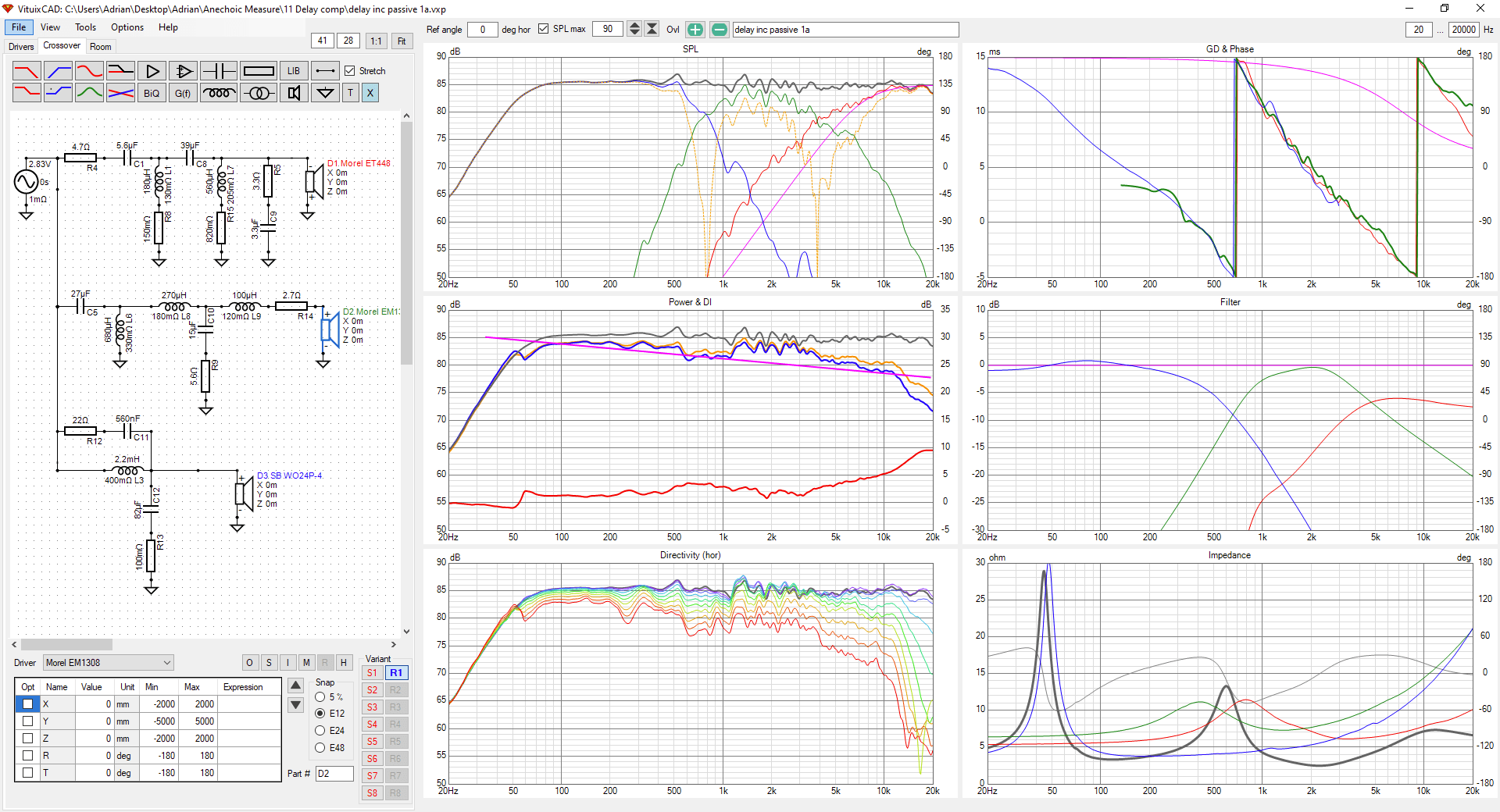Open the View menu

[50, 27]
